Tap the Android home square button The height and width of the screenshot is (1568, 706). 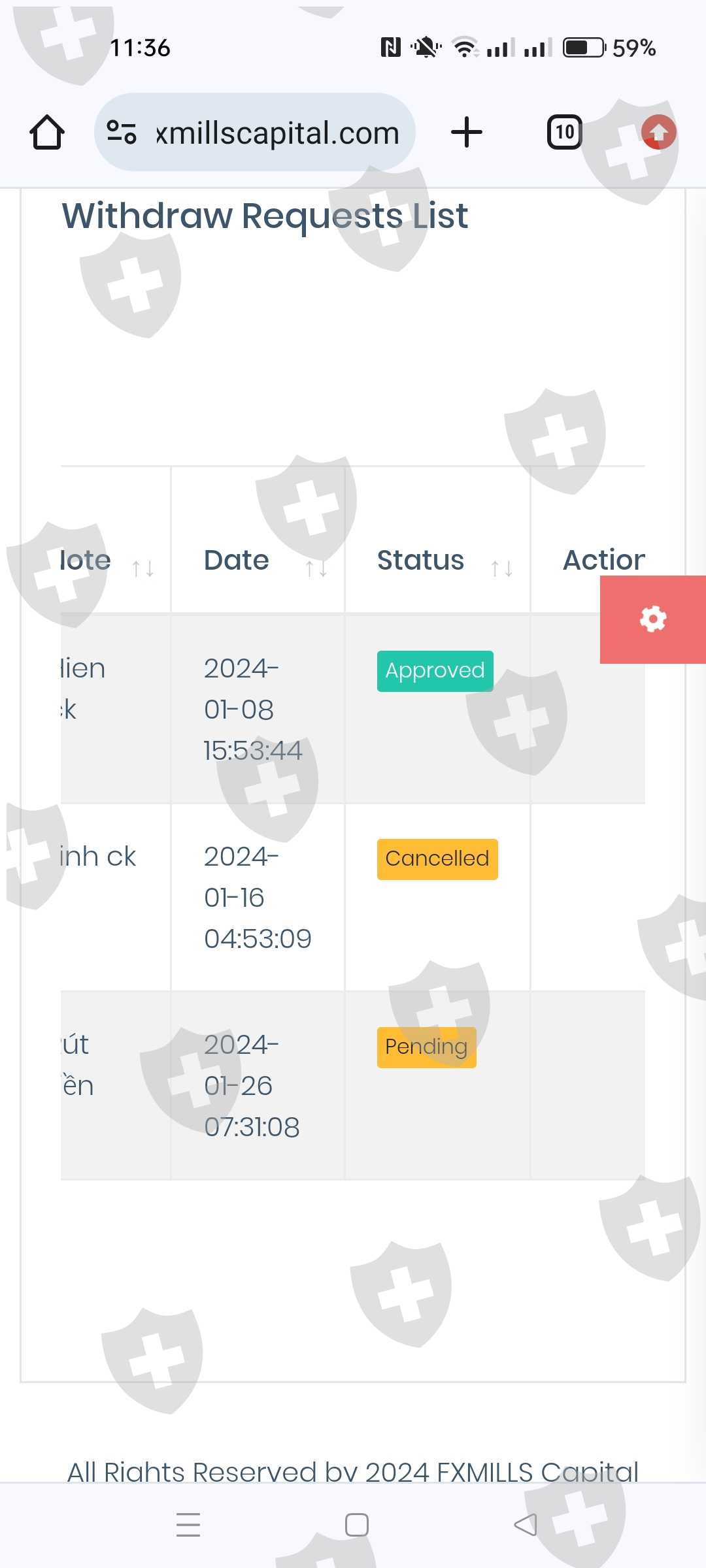[x=356, y=1525]
